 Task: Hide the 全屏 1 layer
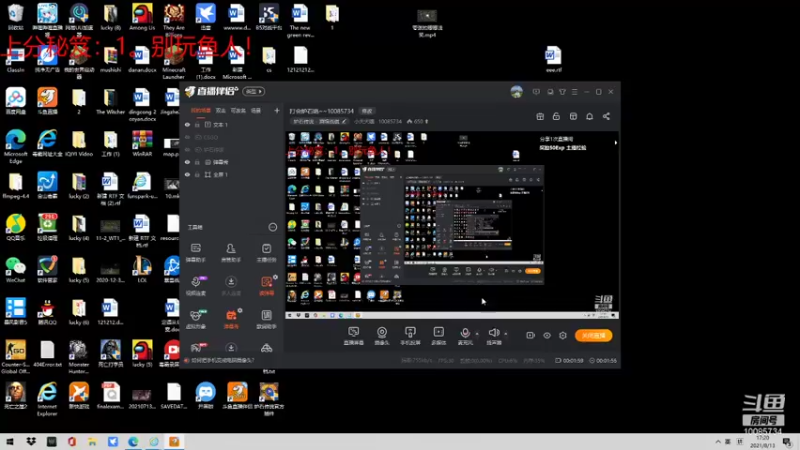click(187, 174)
